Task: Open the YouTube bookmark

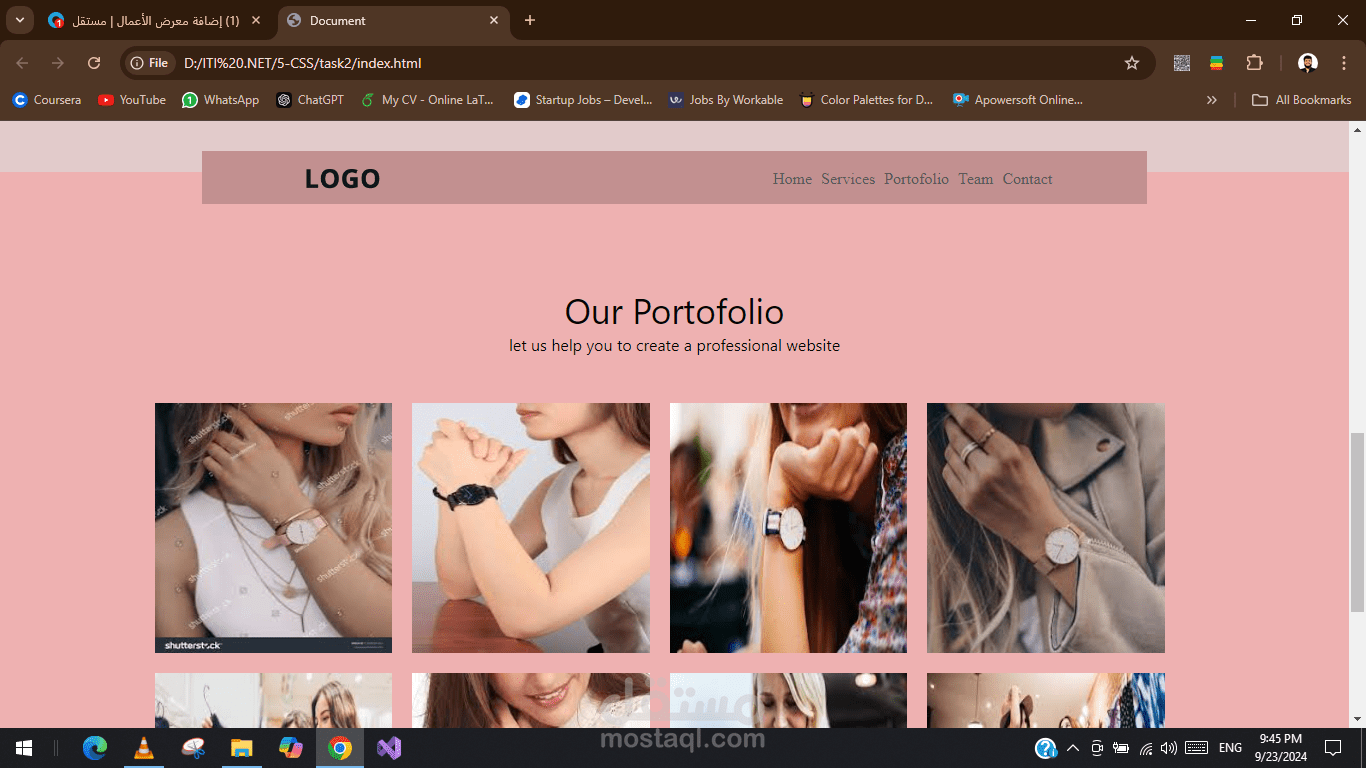Action: (131, 99)
